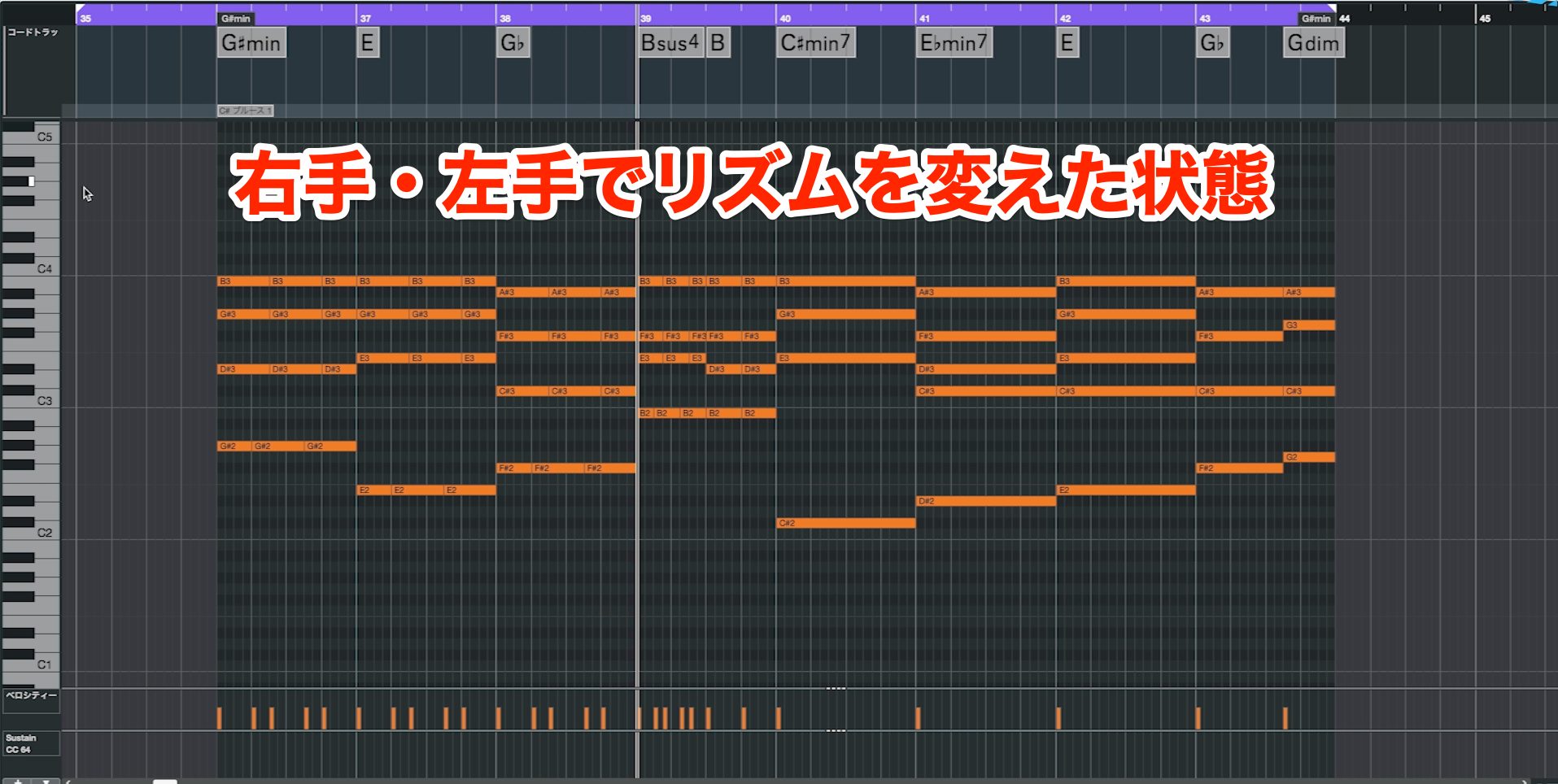Screen dimensions: 1558x784
Task: Select the E♭min7 chord event
Action: tap(954, 43)
